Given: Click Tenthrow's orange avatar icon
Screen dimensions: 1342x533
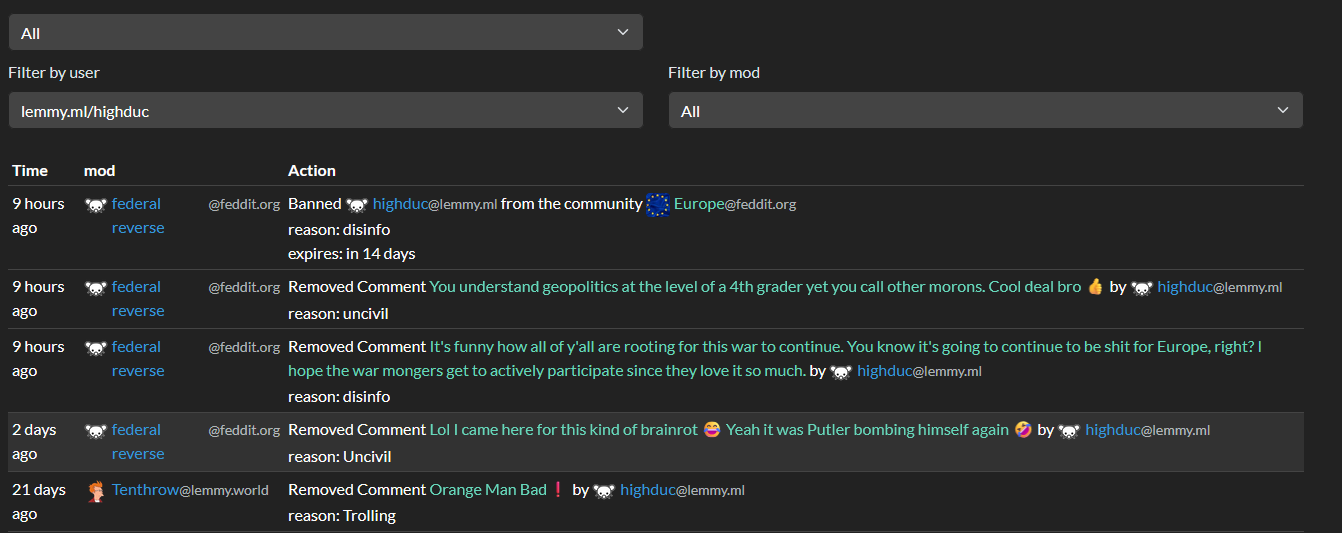Looking at the screenshot, I should 96,491.
